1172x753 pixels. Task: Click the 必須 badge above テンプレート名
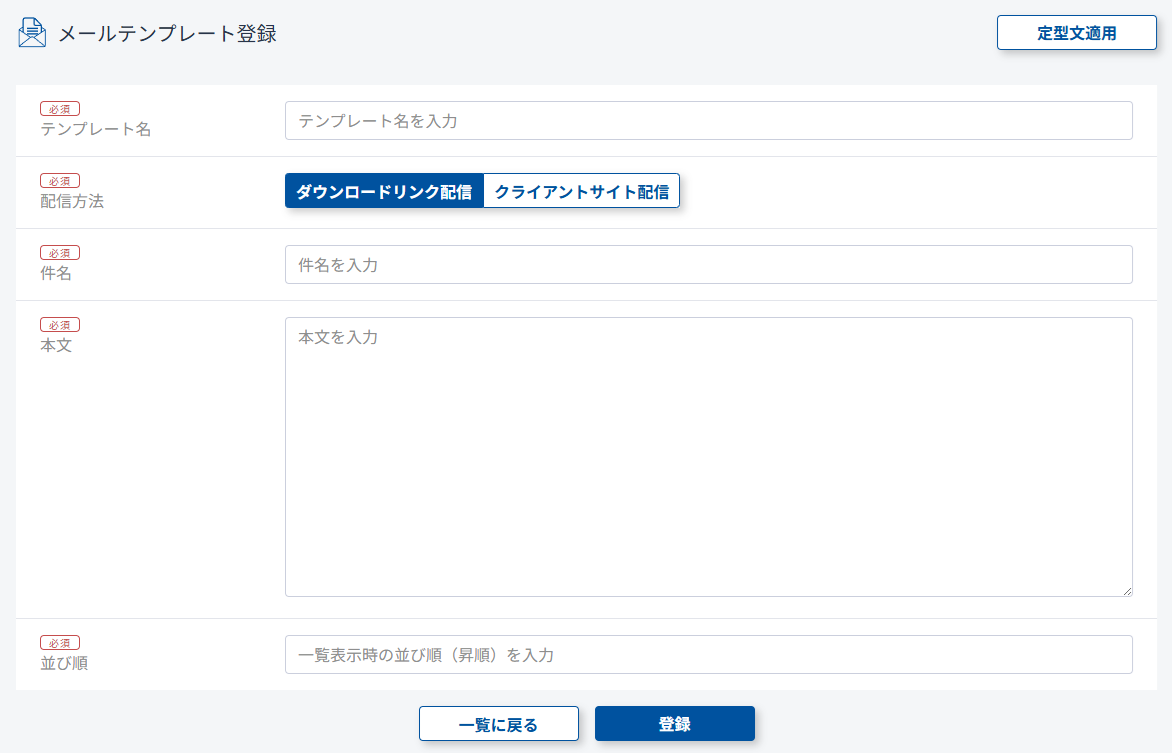60,109
